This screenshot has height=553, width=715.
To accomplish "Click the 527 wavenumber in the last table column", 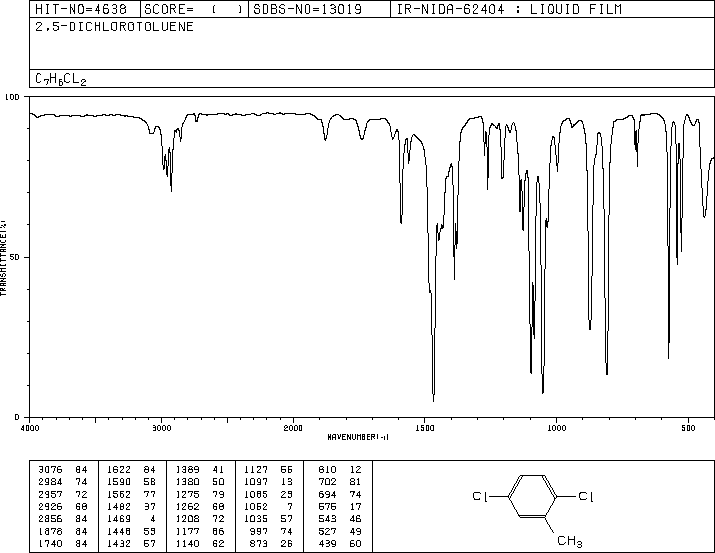I will pyautogui.click(x=327, y=531).
